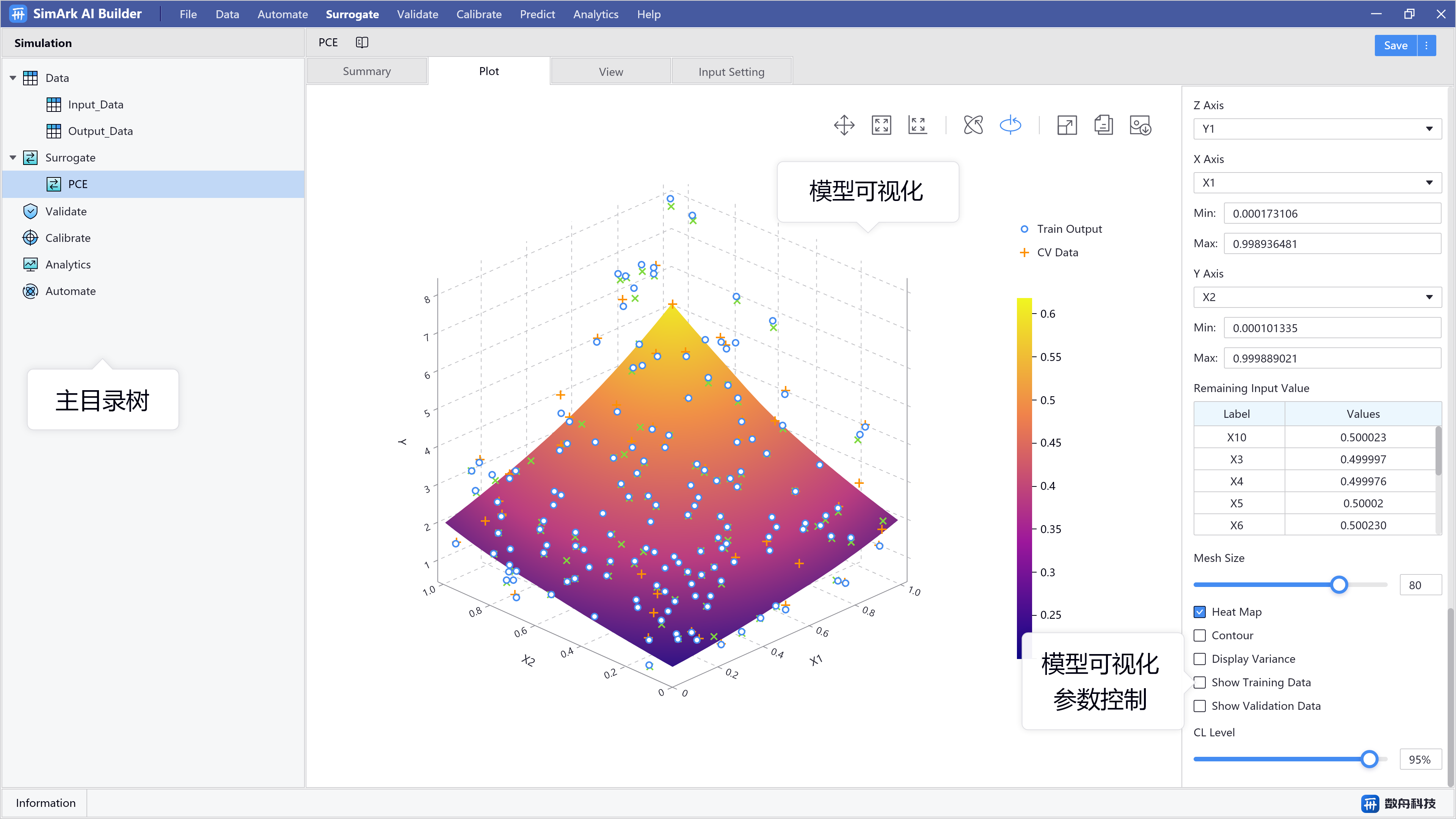Click the Save button
Image resolution: width=1456 pixels, height=819 pixels.
(x=1395, y=46)
